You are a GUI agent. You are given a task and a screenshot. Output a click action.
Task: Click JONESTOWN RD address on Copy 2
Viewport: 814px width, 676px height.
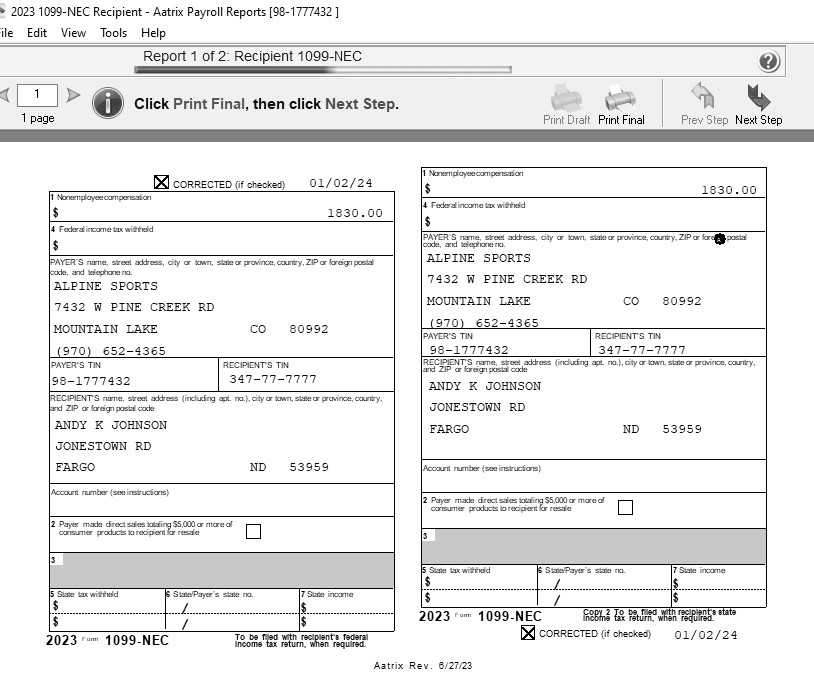477,408
